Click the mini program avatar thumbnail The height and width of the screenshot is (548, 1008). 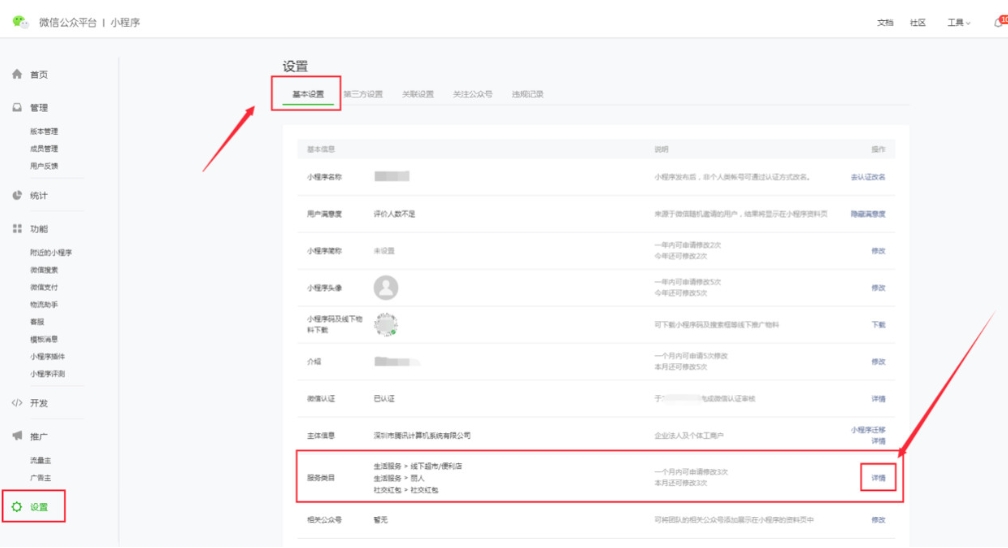coord(386,288)
